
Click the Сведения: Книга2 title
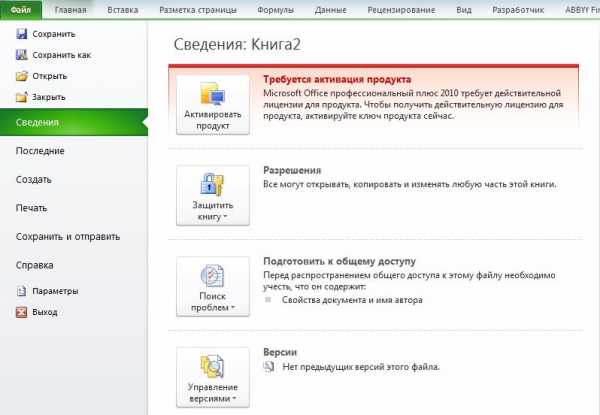[x=237, y=44]
